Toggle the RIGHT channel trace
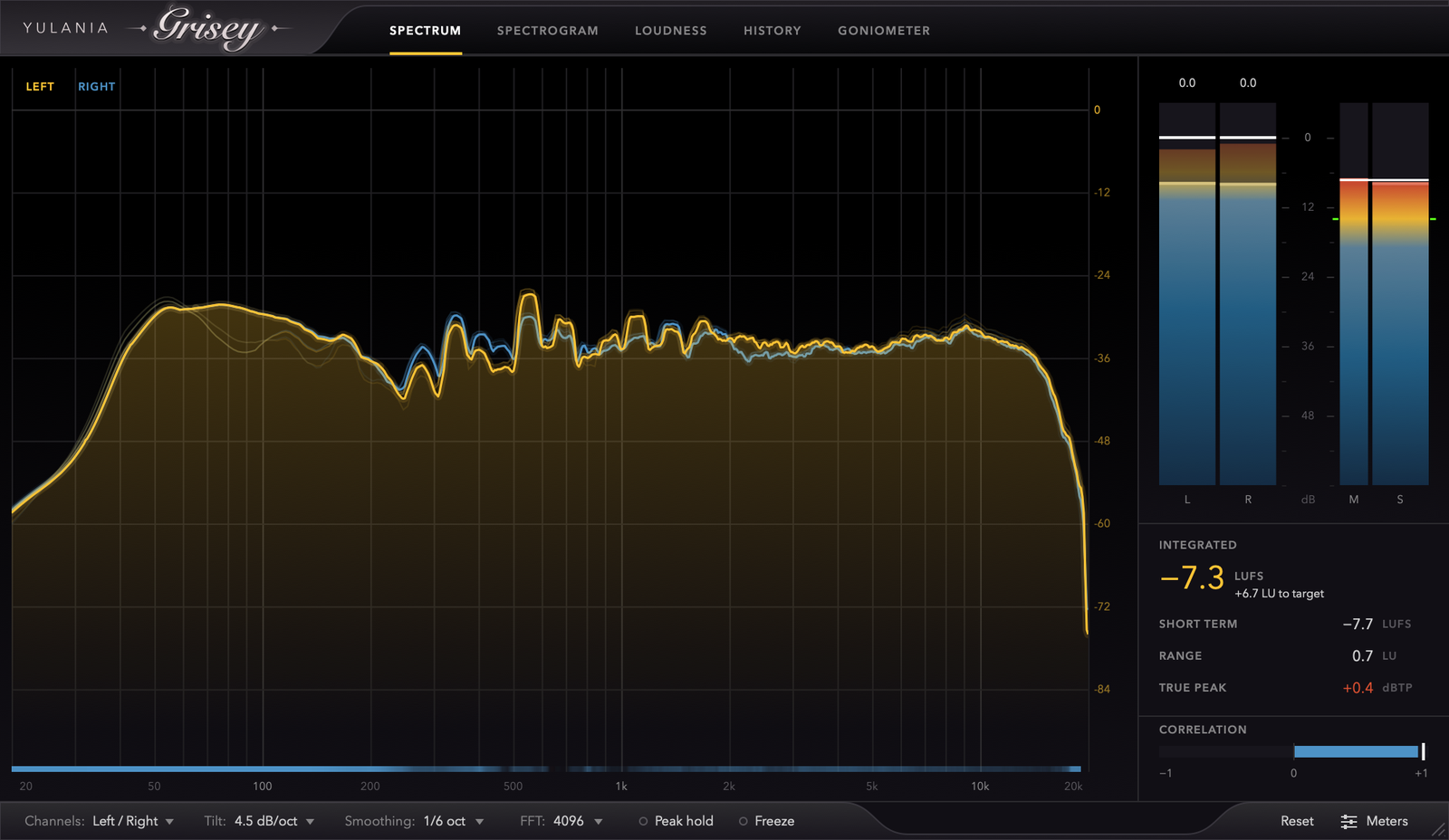1449x840 pixels. pos(96,87)
